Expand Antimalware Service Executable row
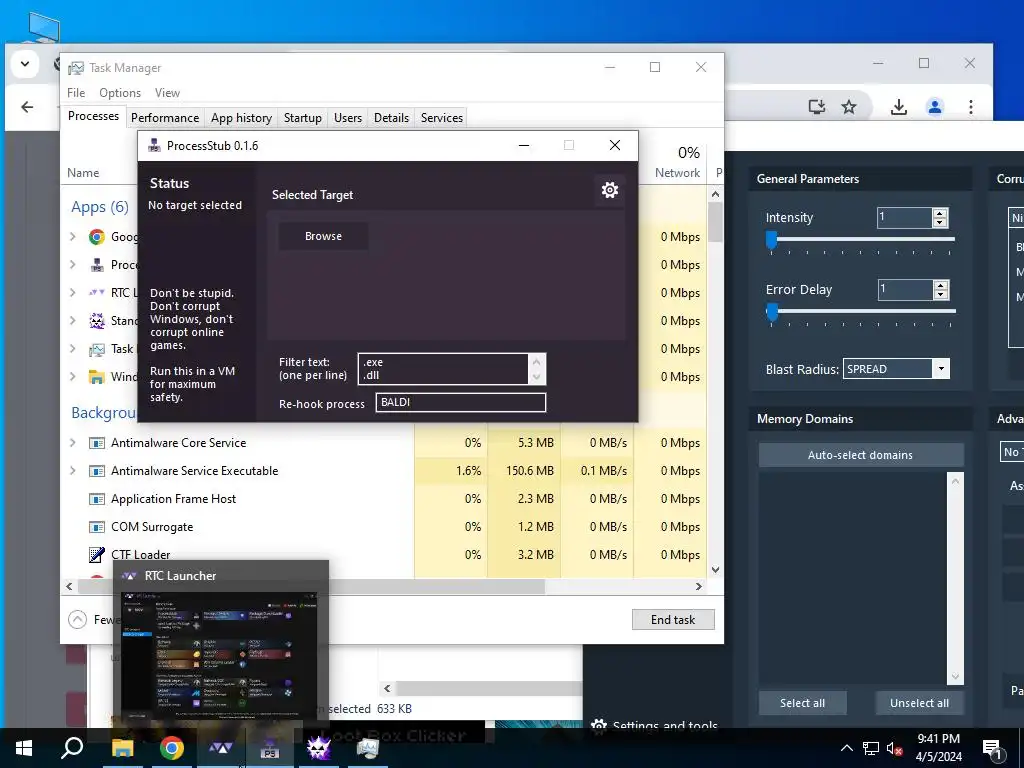The width and height of the screenshot is (1024, 768). (x=72, y=471)
